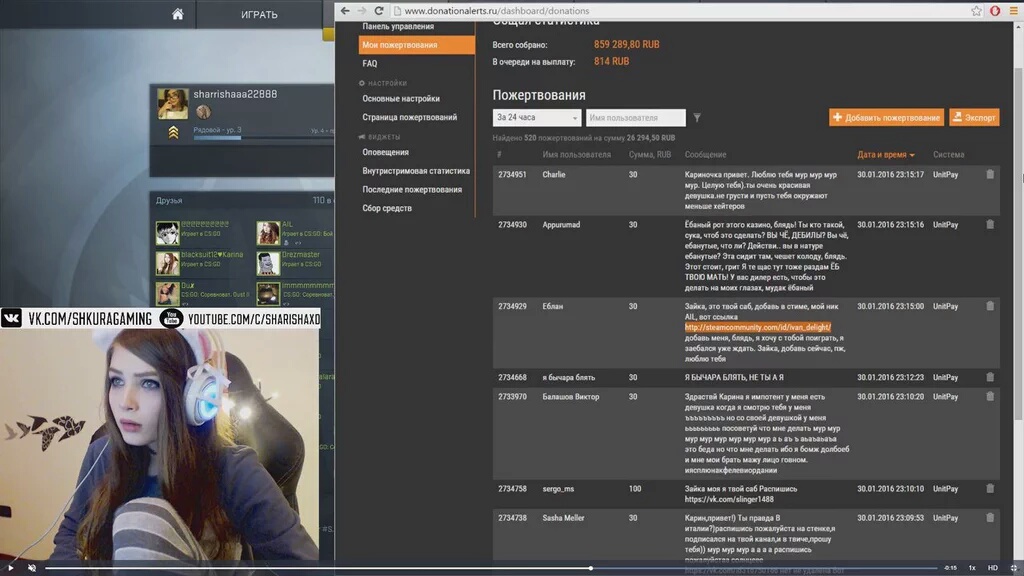
Task: Delete donation 2734738 from Sasha Meller
Action: tap(990, 518)
